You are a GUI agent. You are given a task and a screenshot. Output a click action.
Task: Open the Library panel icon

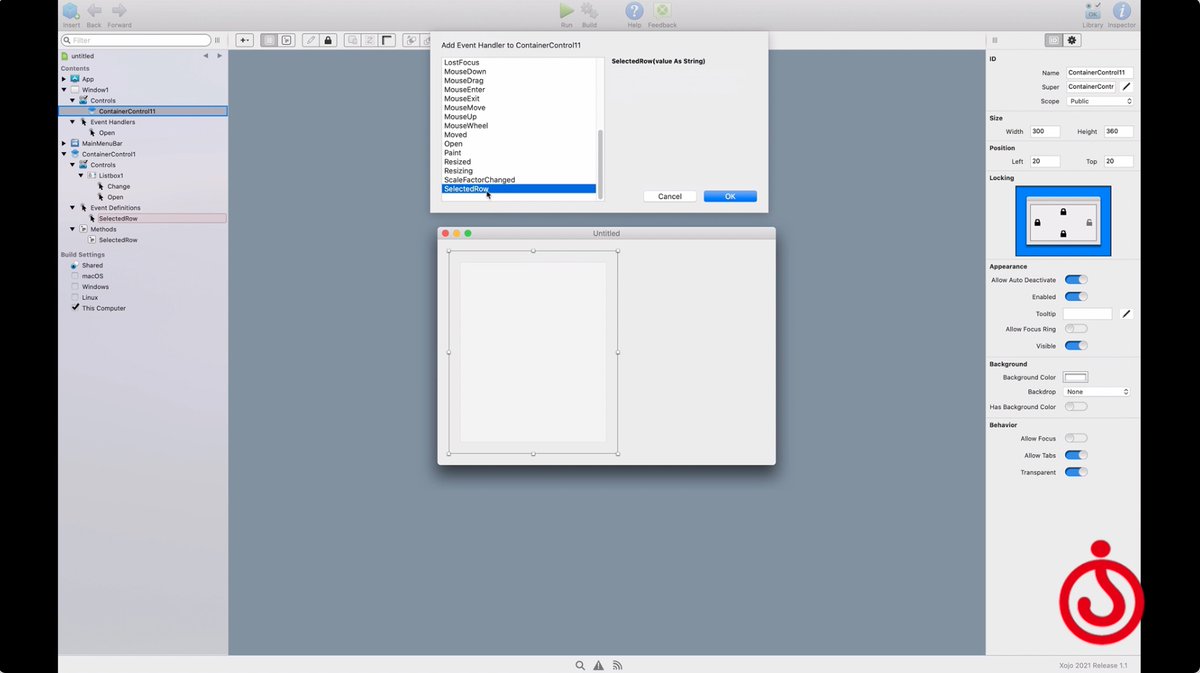(x=1093, y=11)
